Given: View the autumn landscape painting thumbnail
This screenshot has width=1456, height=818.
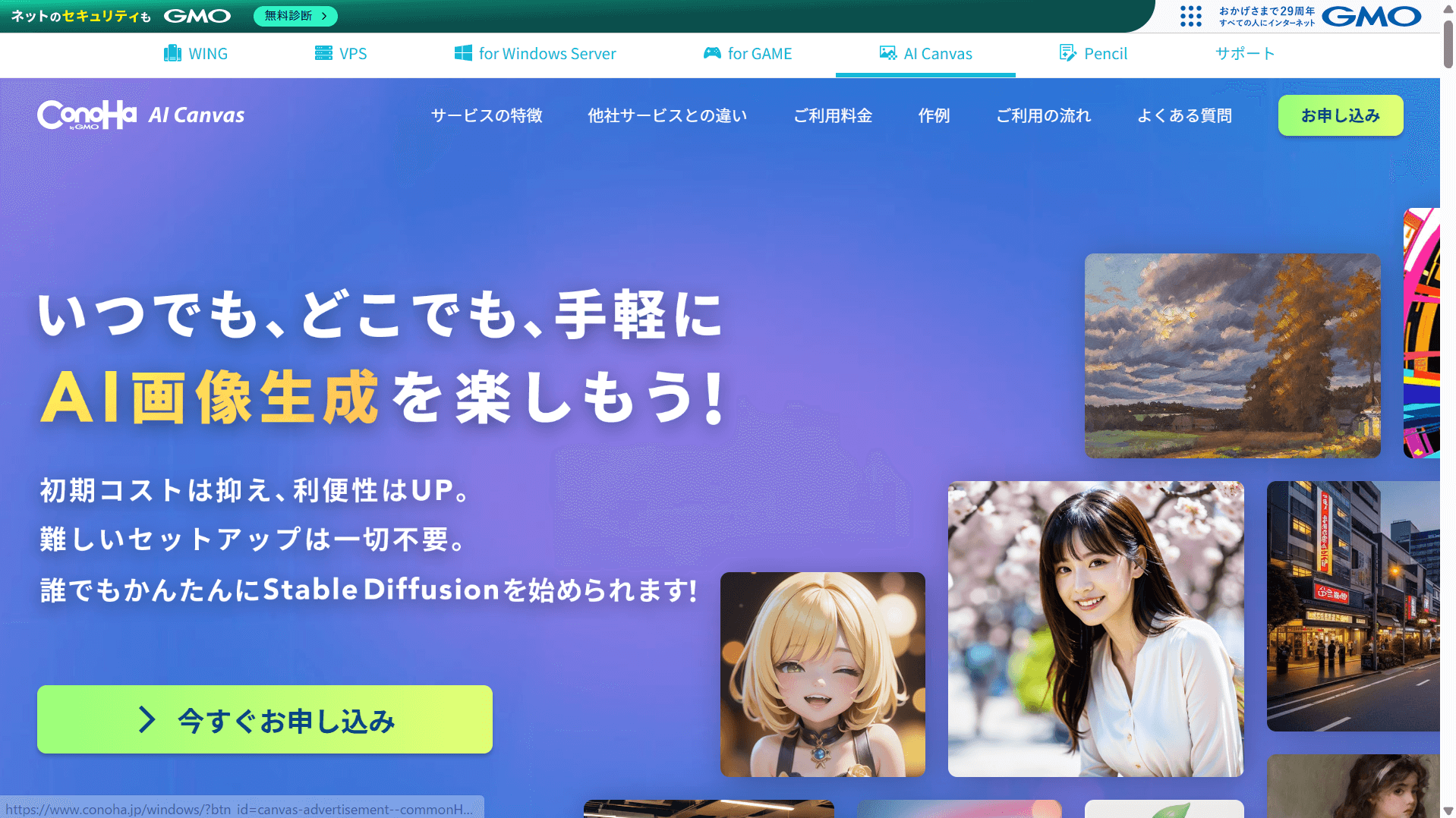Looking at the screenshot, I should 1232,356.
